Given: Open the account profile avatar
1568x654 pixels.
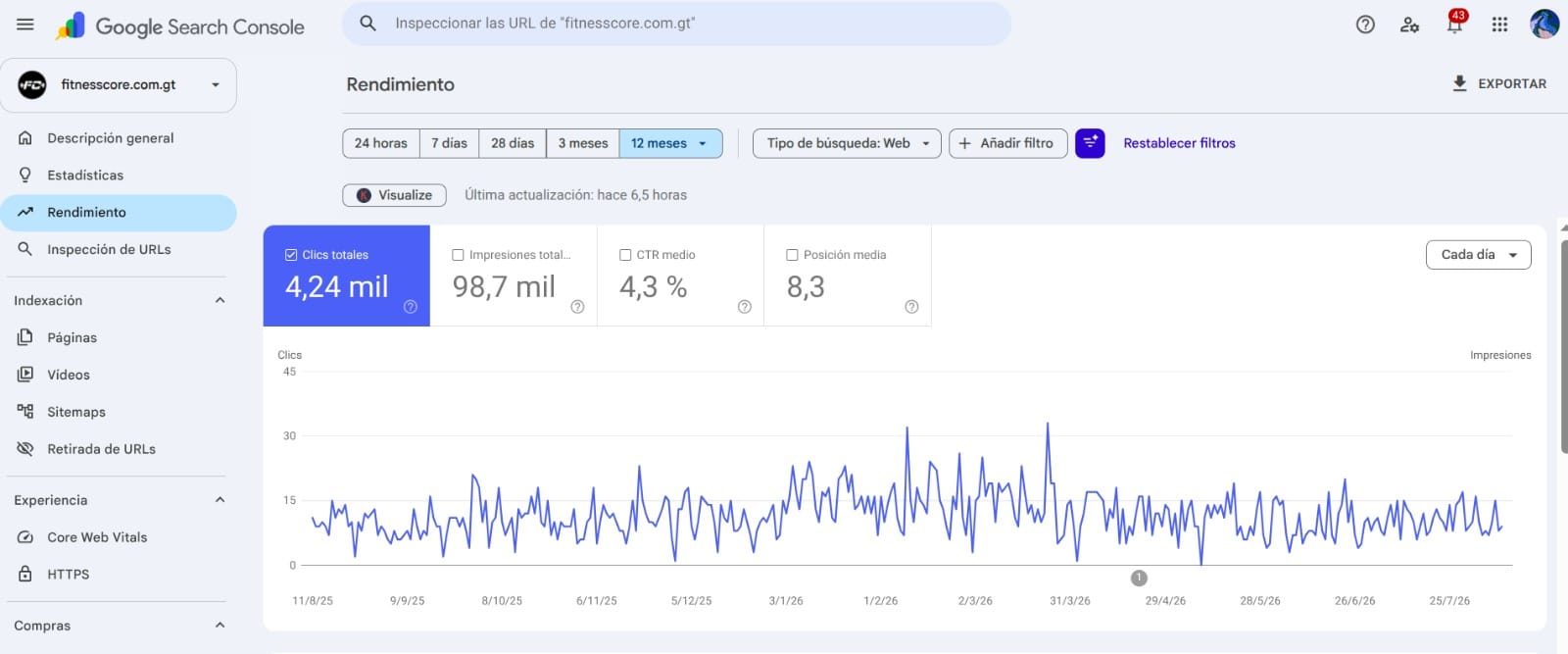Looking at the screenshot, I should (x=1544, y=25).
